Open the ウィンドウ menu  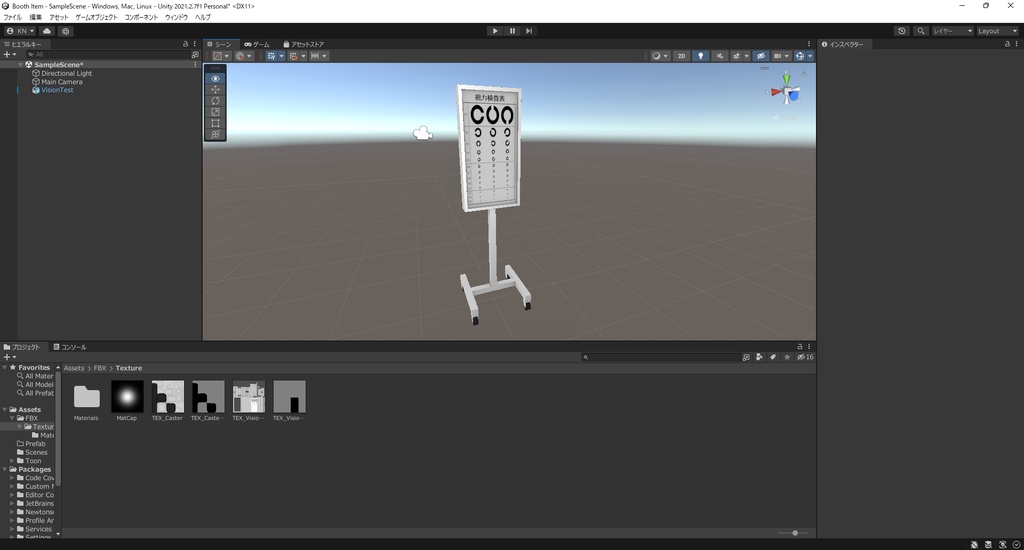pos(176,18)
